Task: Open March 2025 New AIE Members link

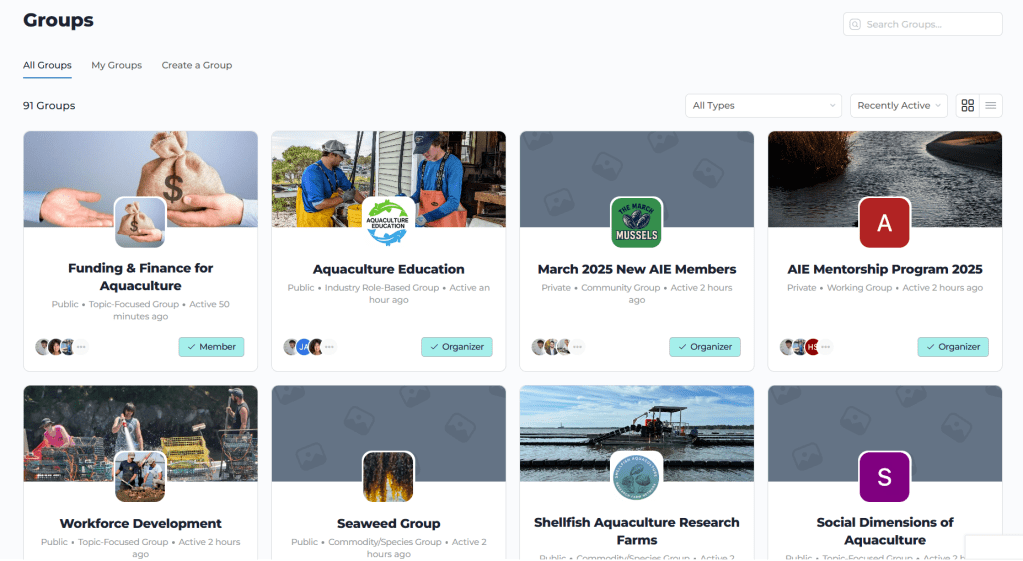Action: pos(636,269)
